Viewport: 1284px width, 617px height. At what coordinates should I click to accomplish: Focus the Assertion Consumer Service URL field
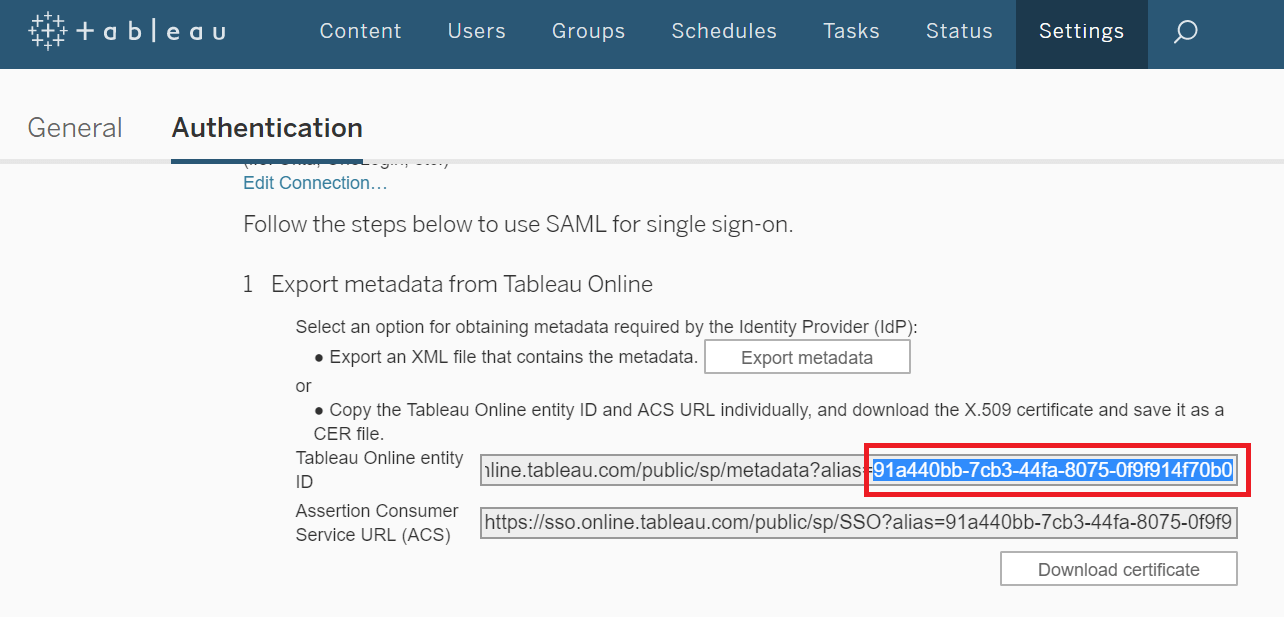point(858,522)
